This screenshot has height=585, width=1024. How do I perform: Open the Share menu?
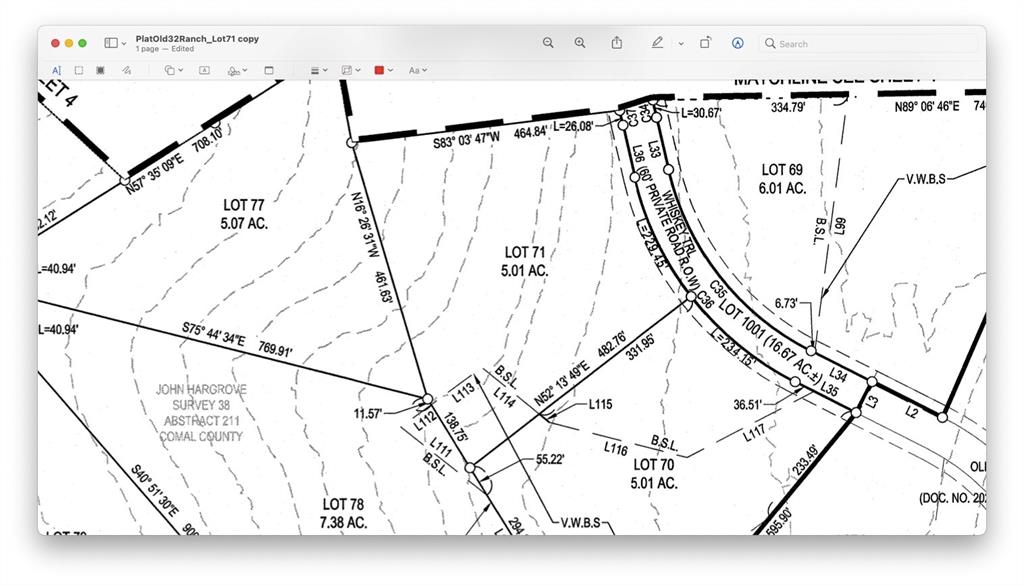pyautogui.click(x=617, y=43)
